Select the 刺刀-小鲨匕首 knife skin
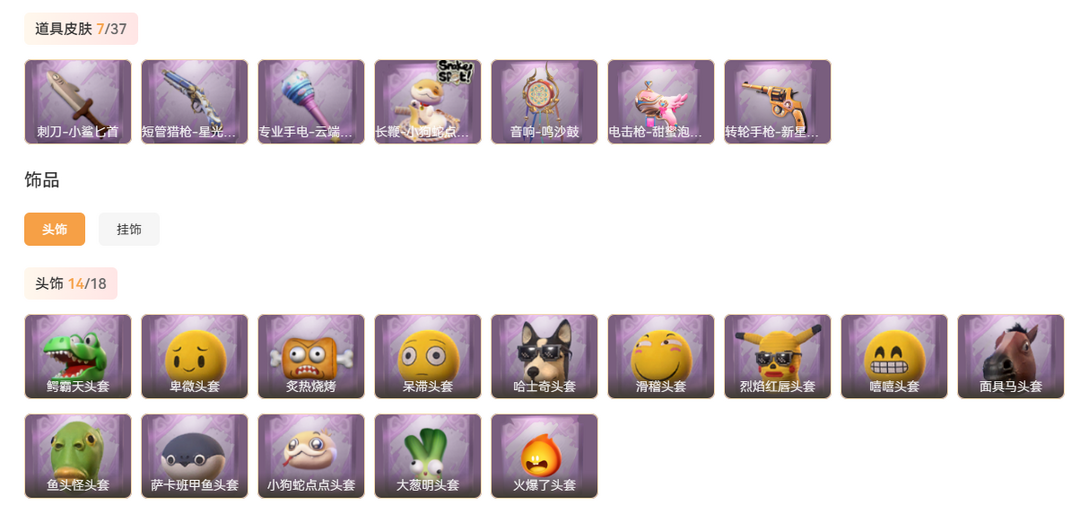Image resolution: width=1080 pixels, height=505 pixels. coord(78,102)
